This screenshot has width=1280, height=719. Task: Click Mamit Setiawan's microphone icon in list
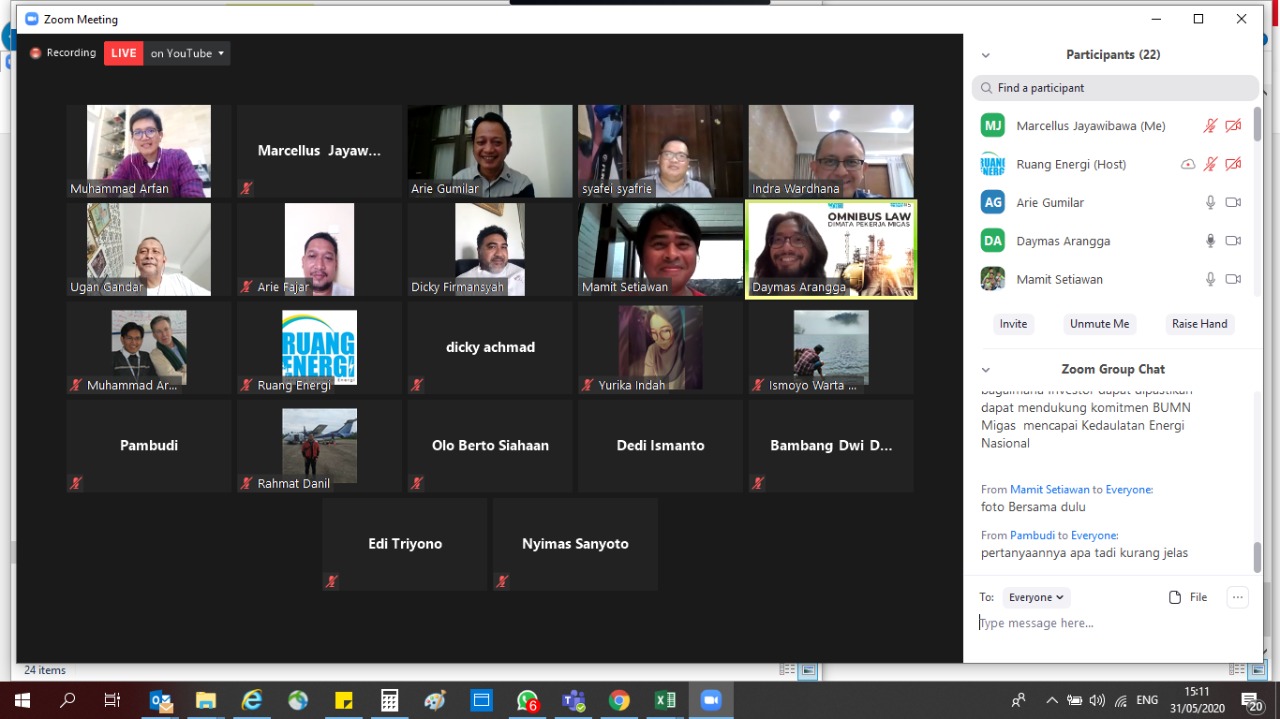pyautogui.click(x=1210, y=280)
